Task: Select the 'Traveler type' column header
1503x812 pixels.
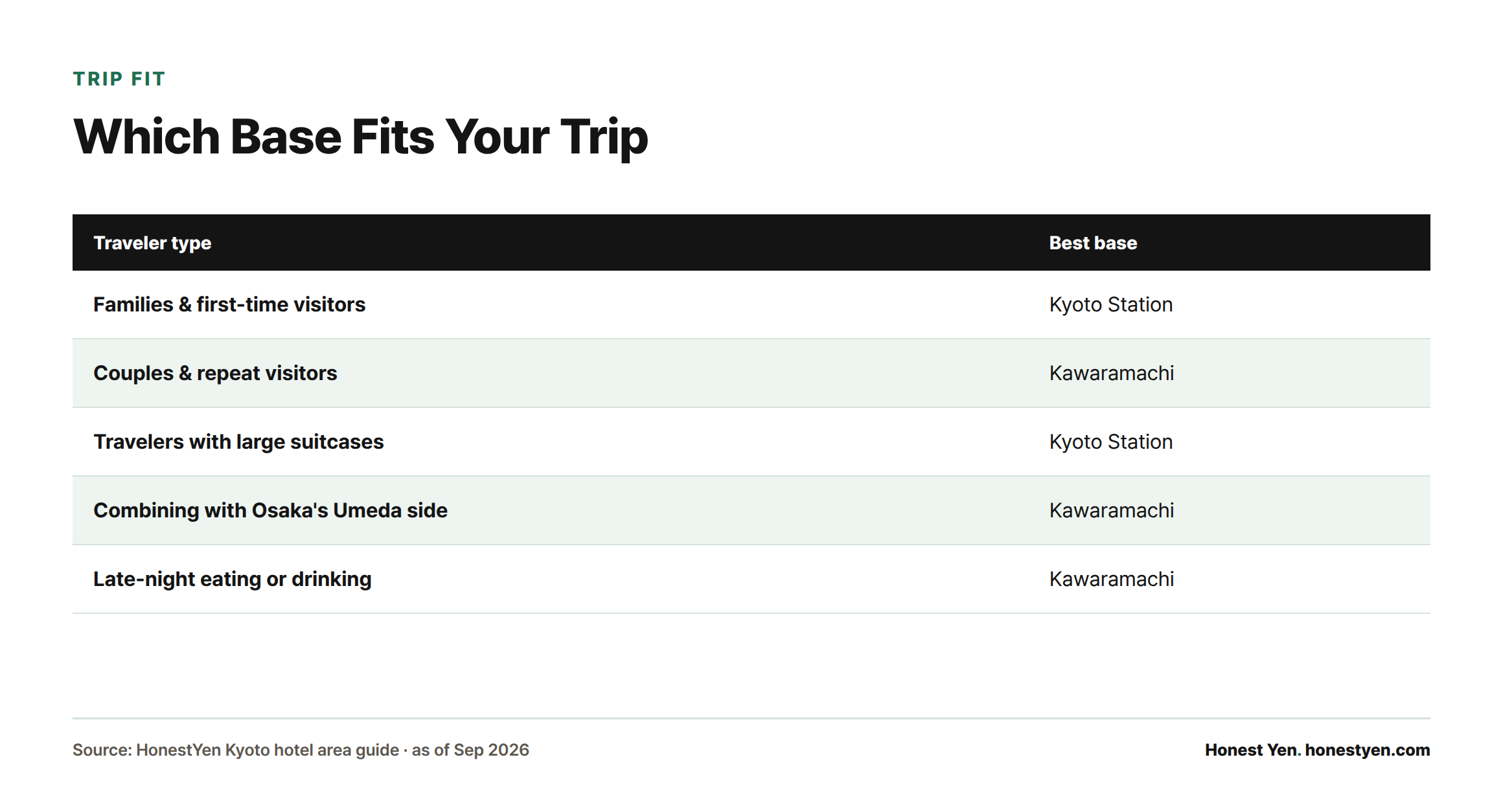Action: (x=152, y=243)
